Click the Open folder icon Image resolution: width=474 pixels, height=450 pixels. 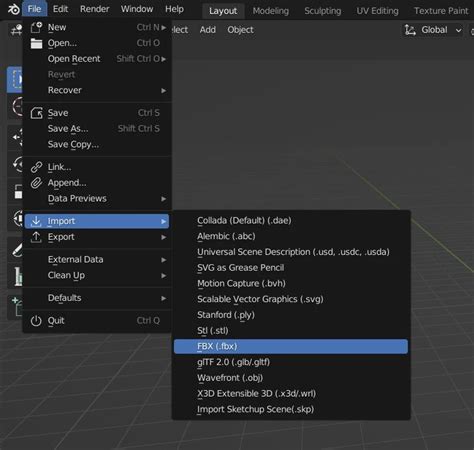(x=36, y=43)
